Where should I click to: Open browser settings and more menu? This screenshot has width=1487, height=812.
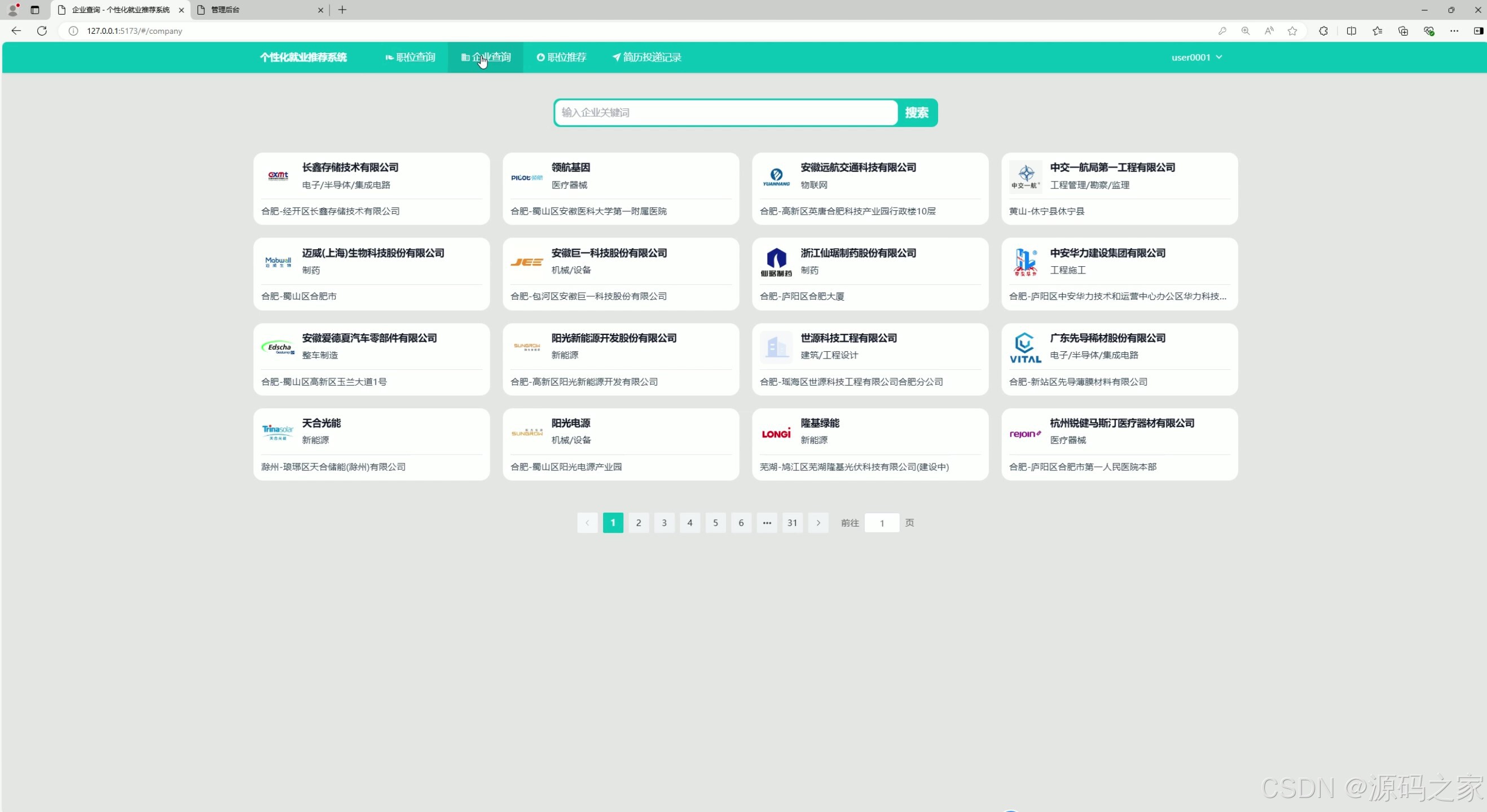(1454, 31)
